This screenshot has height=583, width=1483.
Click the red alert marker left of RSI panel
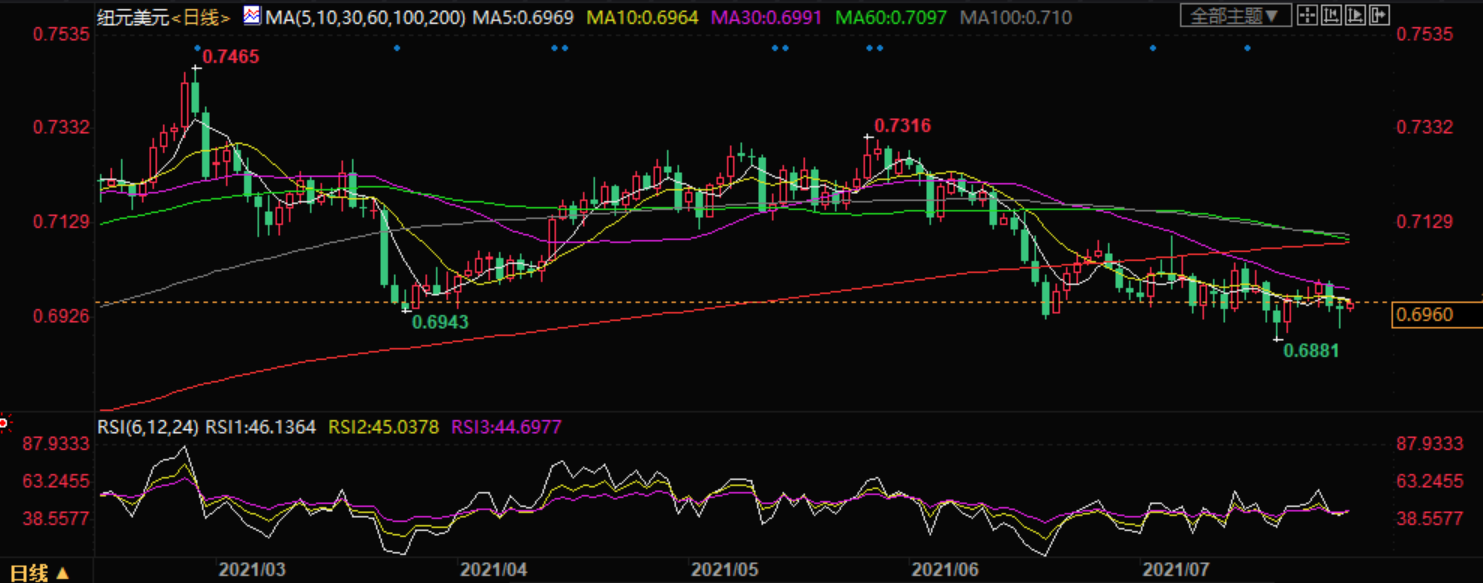pyautogui.click(x=4, y=423)
